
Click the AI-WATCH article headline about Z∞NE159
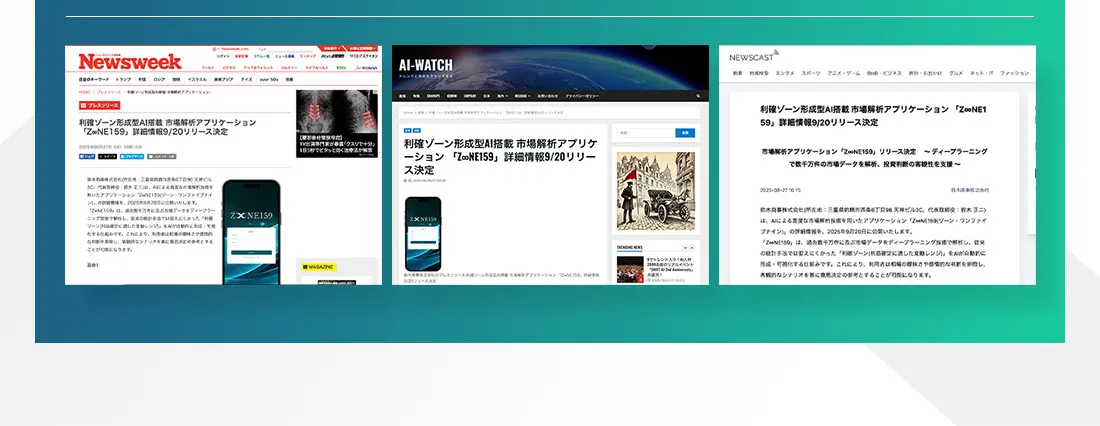tap(502, 156)
